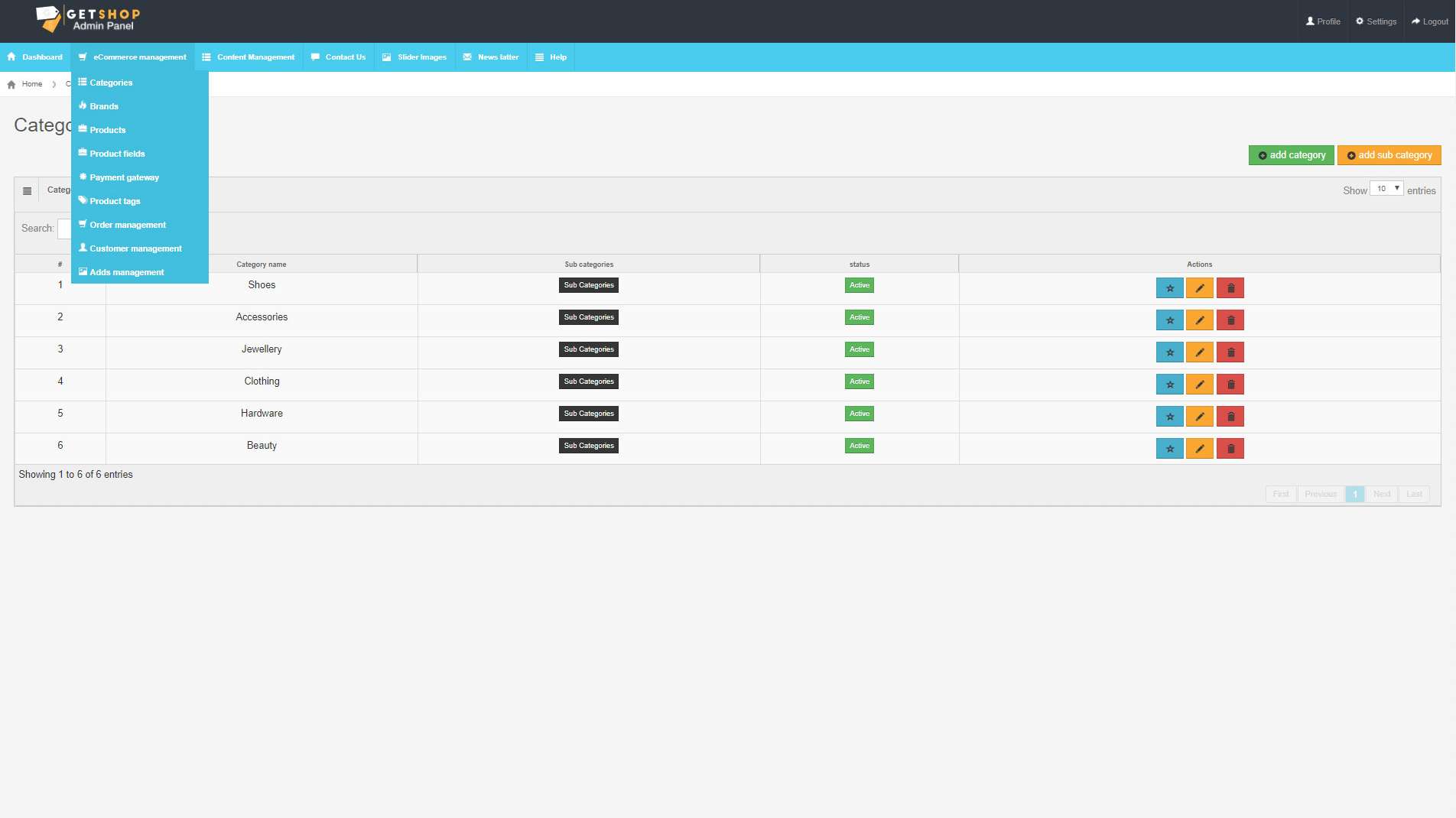Screen dimensions: 1456x818
Task: Delete the Jewellery category via trash icon
Action: pos(1230,352)
